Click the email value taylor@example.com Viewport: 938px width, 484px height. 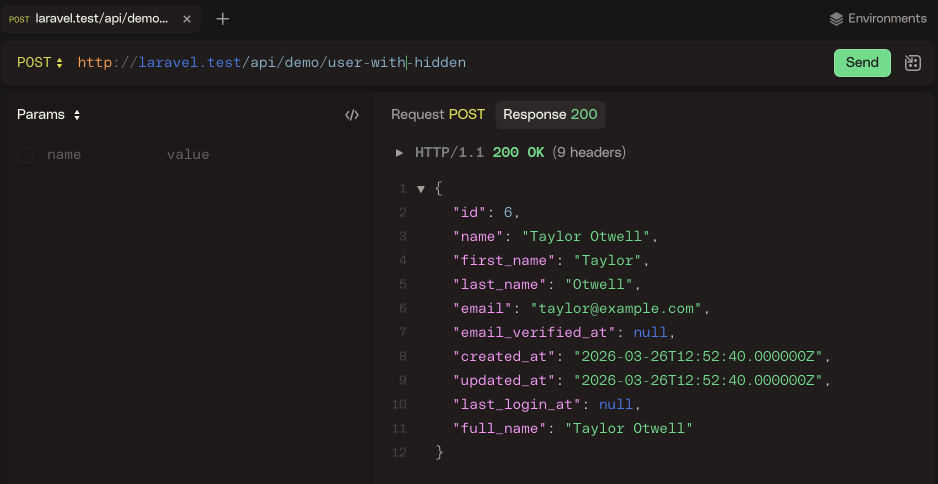620,308
